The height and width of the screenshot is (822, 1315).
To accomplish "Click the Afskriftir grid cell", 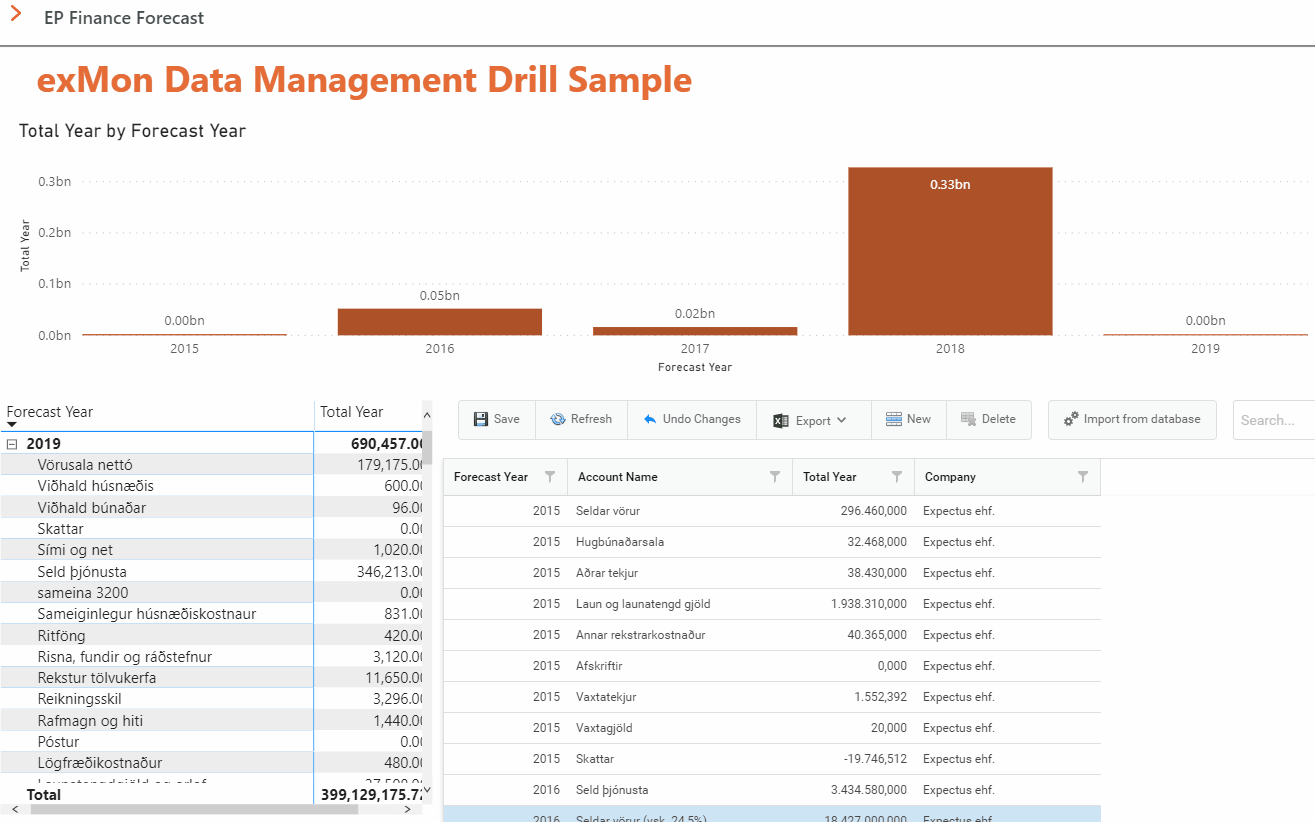I will point(680,666).
